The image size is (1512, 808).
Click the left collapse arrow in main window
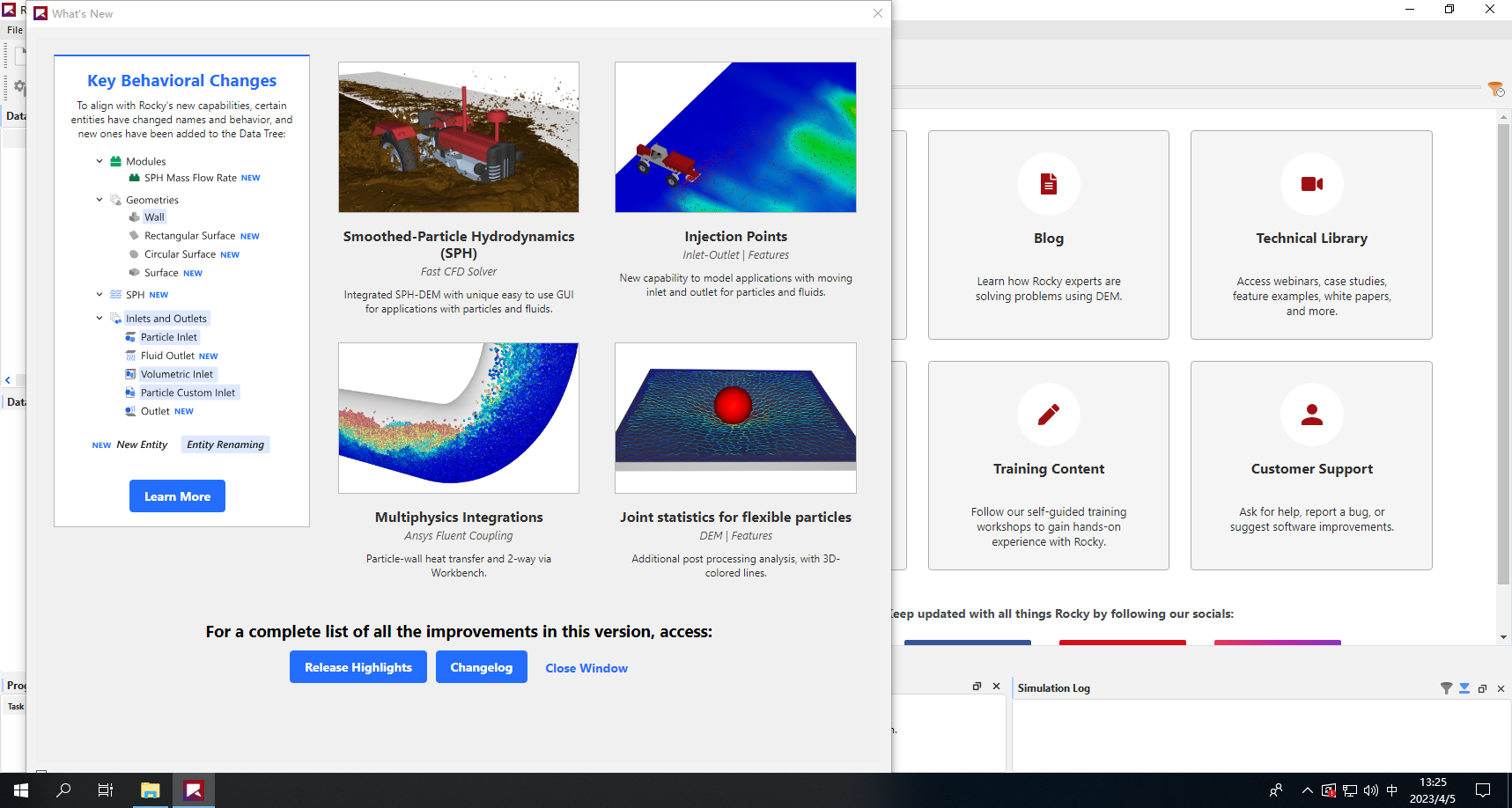8,380
